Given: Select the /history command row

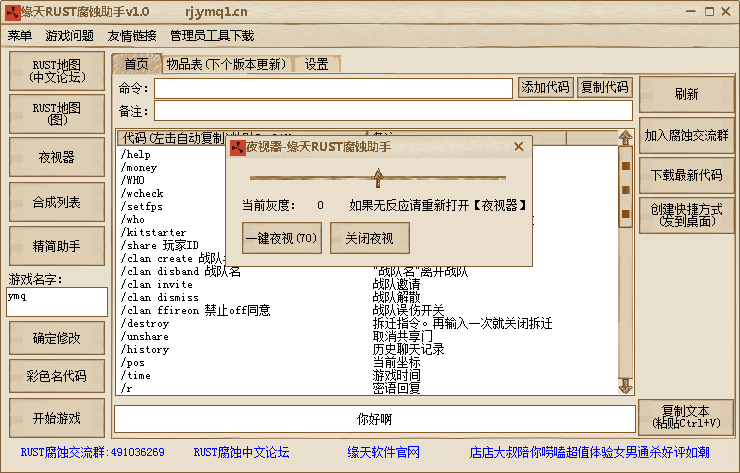Looking at the screenshot, I should point(145,349).
